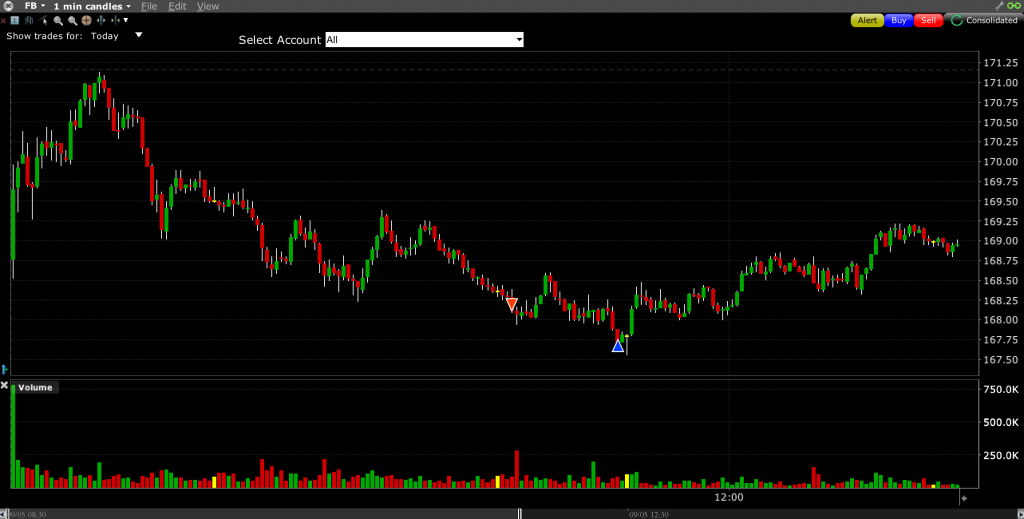Click the bar chart type icon
1024x519 pixels.
point(29,21)
